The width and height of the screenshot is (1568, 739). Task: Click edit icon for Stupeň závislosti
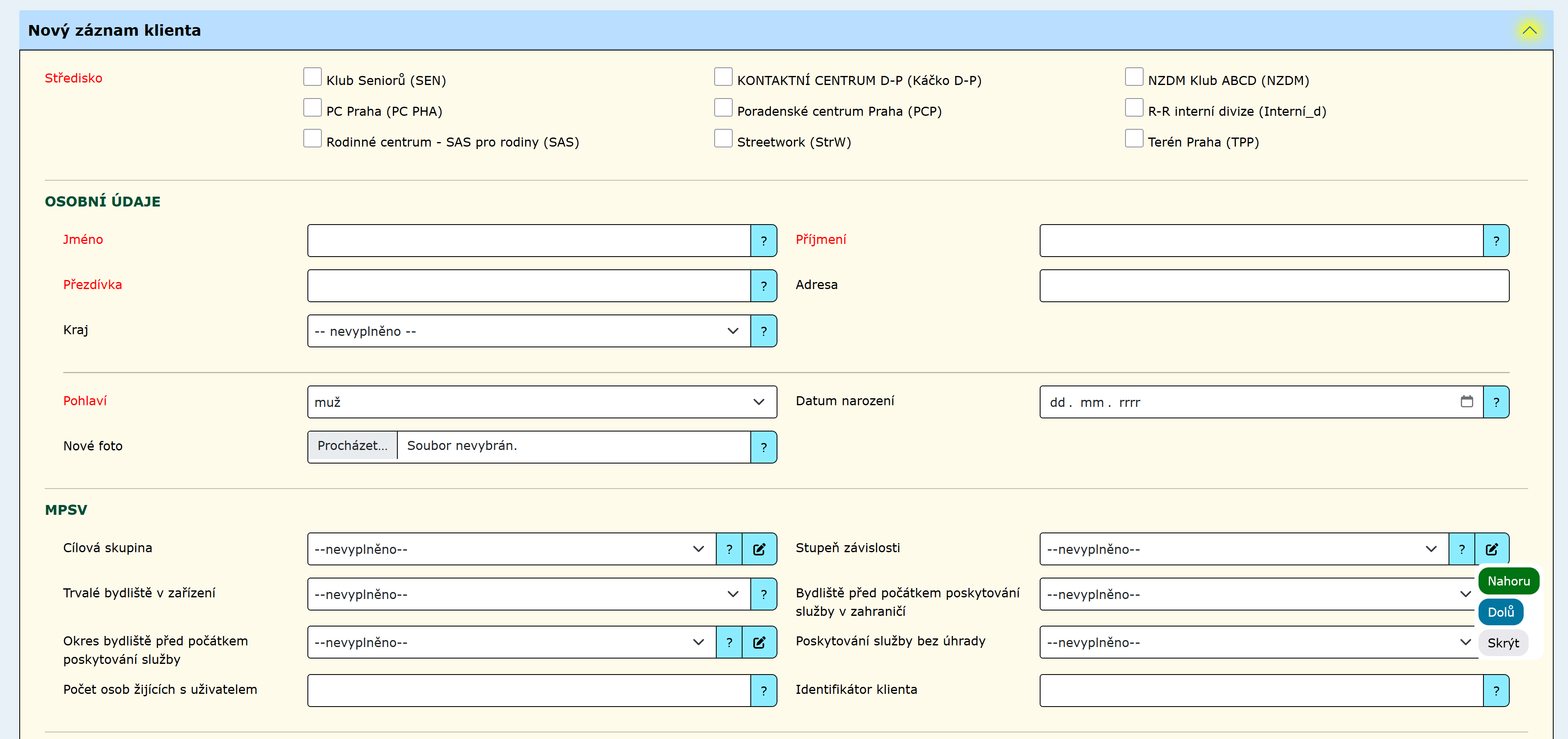1491,549
